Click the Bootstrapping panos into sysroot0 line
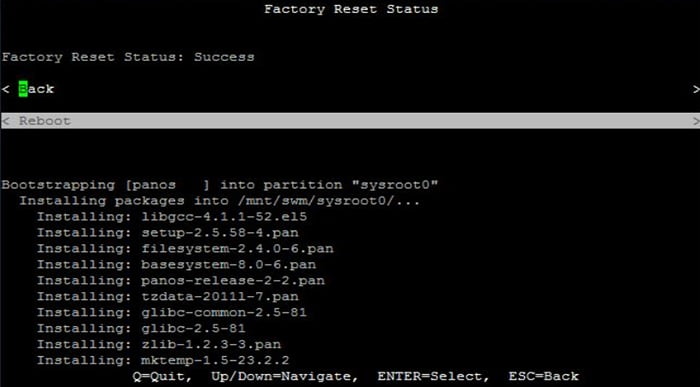Image resolution: width=700 pixels, height=387 pixels. (x=220, y=185)
